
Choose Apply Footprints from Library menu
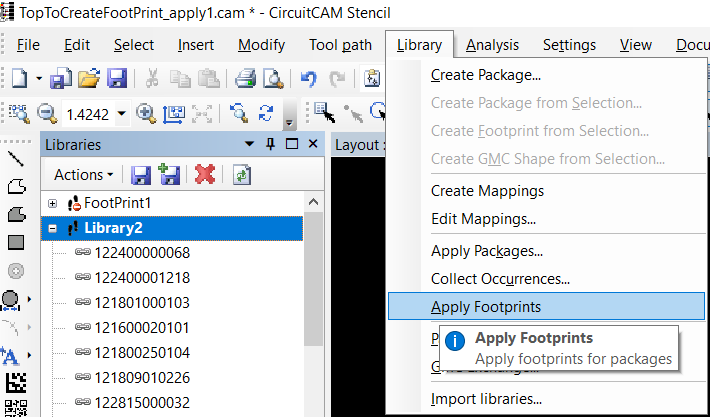(x=485, y=307)
